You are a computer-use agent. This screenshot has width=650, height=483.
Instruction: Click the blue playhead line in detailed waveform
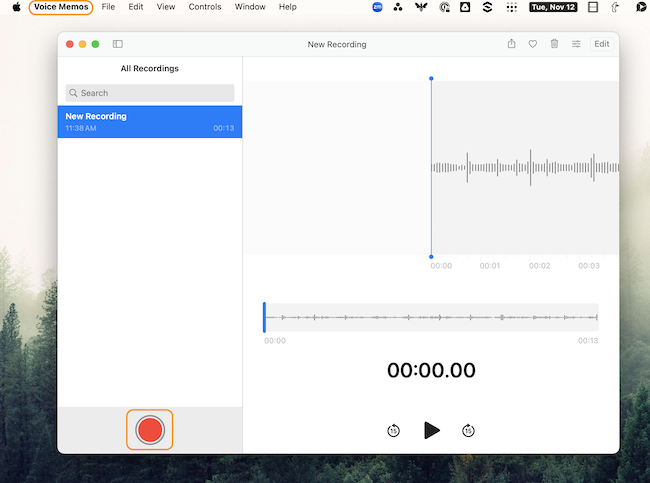(431, 167)
